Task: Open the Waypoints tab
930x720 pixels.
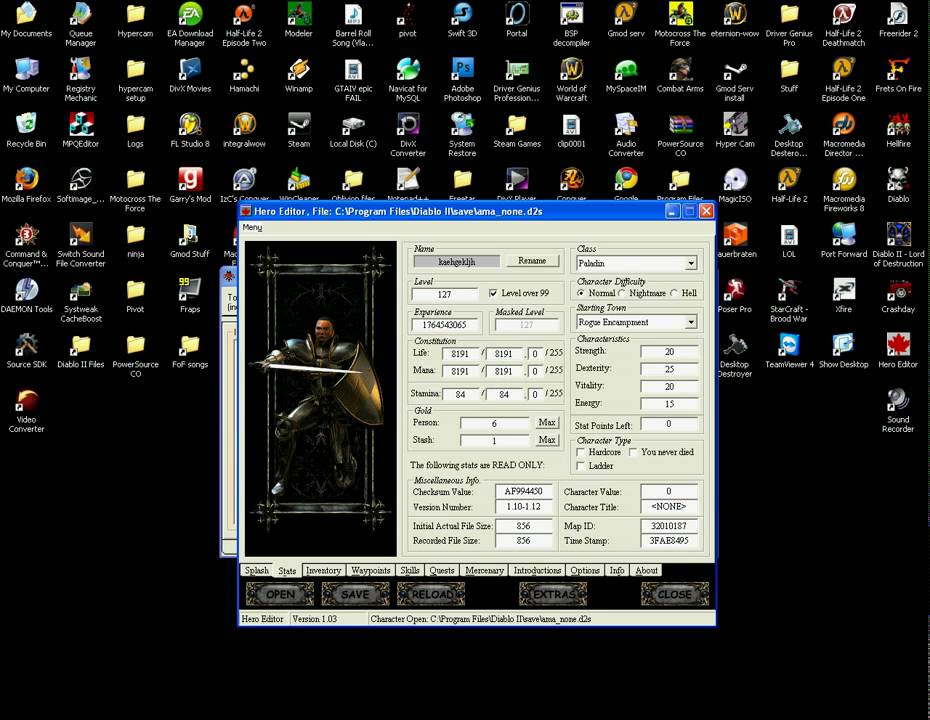Action: (371, 571)
